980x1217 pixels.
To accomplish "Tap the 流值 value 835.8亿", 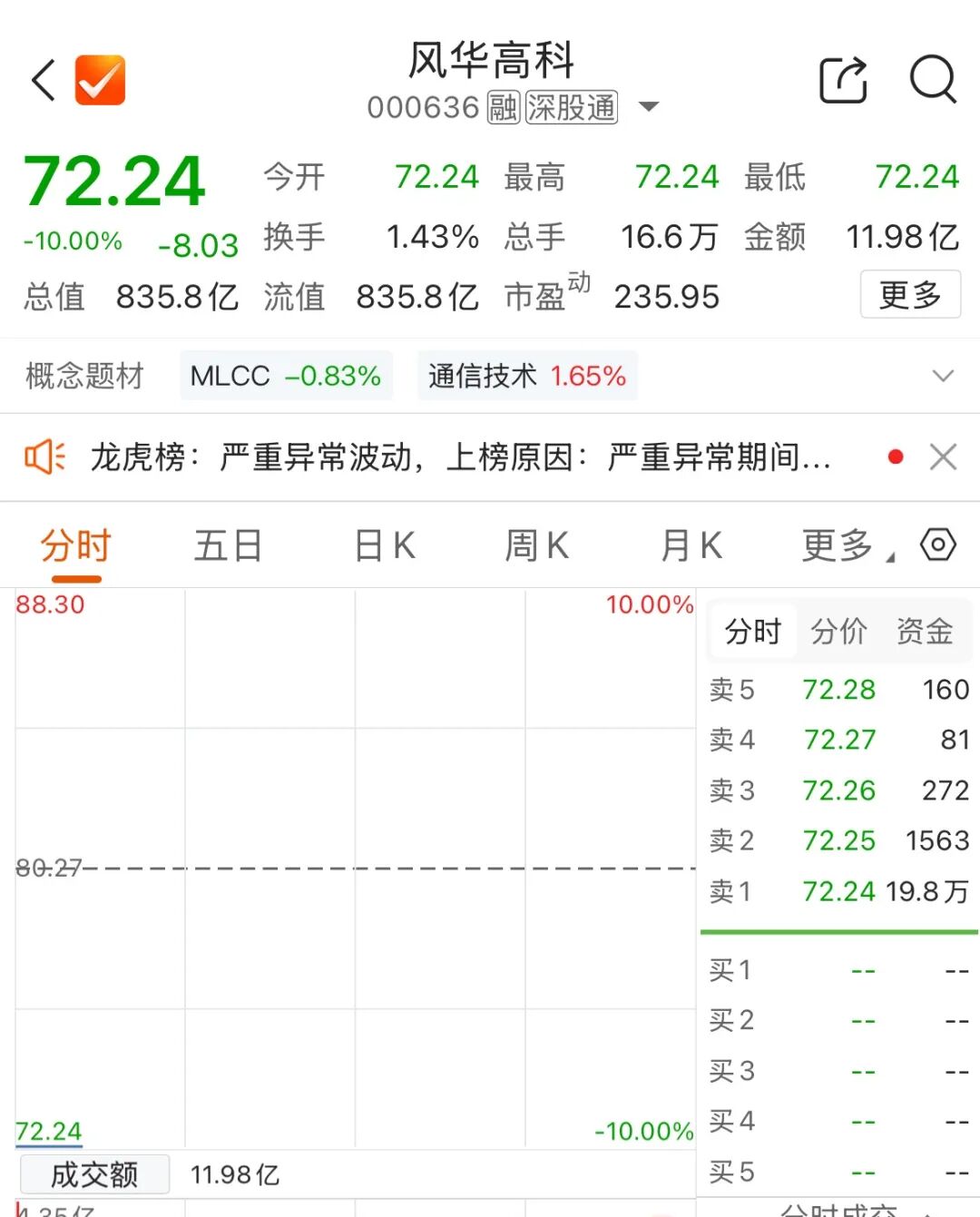I will point(417,297).
